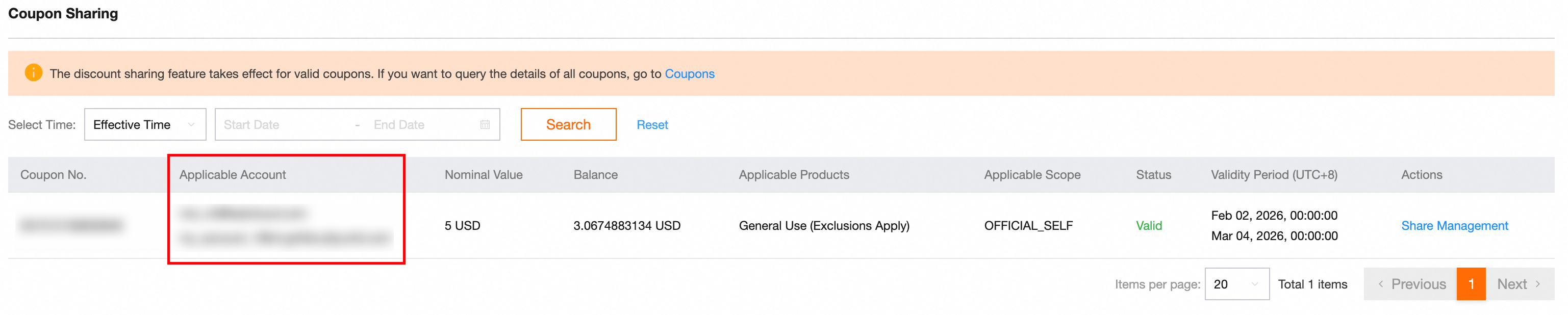Open the Coupons link in the notice
1568x315 pixels.
click(689, 73)
